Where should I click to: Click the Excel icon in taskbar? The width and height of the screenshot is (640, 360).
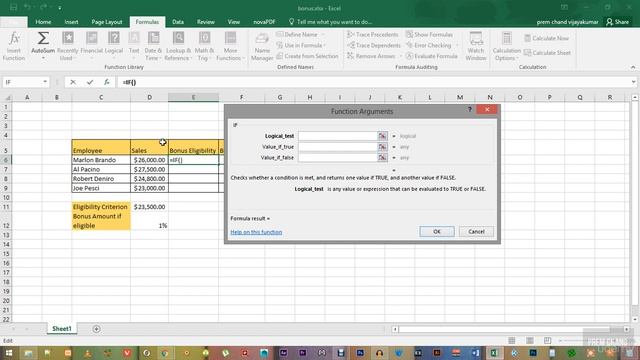click(x=495, y=353)
